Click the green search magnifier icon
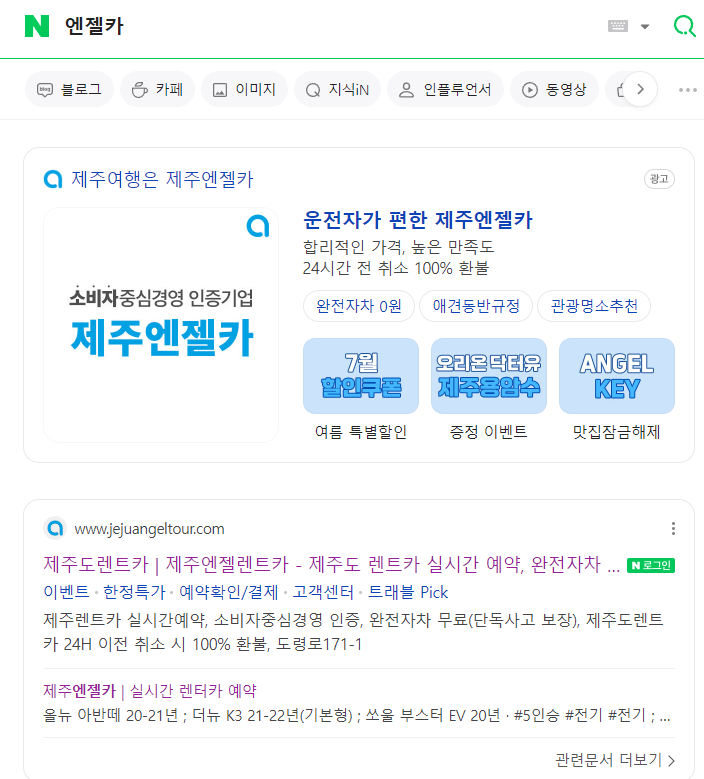Viewport: 704px width, 779px height. click(685, 25)
